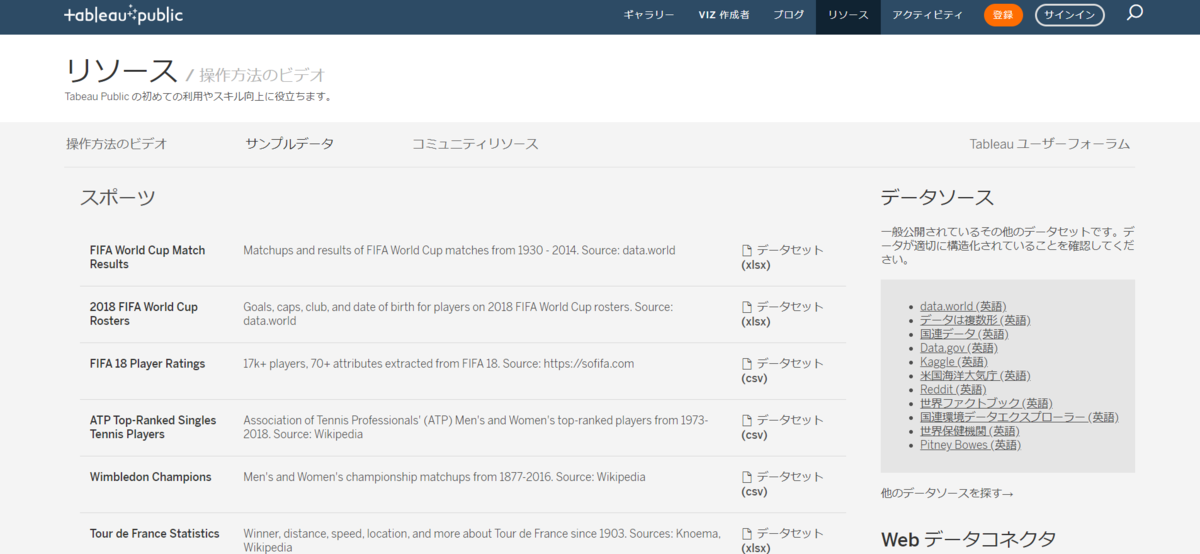Switch to コミュニティリソース tab
The height and width of the screenshot is (554, 1200).
click(475, 144)
